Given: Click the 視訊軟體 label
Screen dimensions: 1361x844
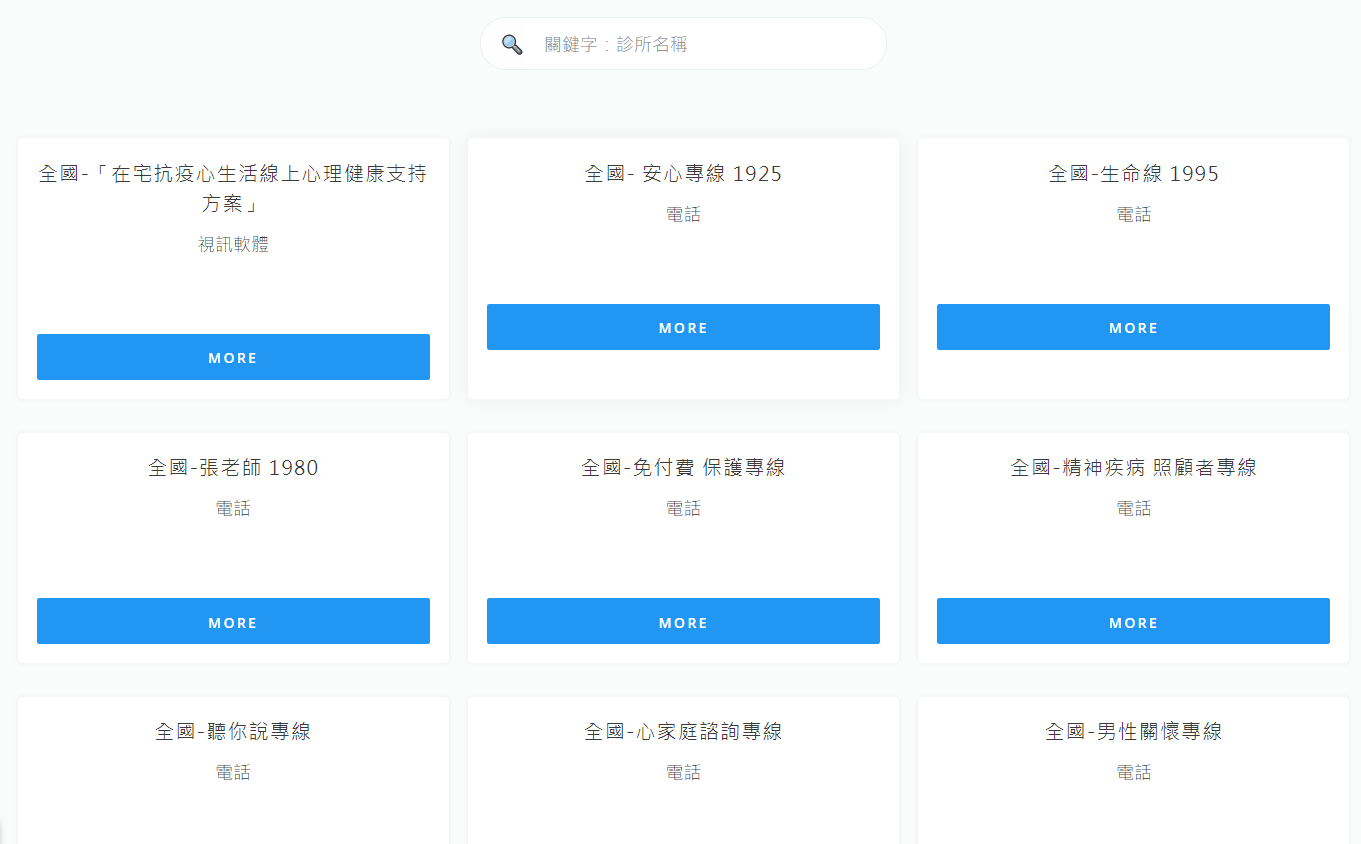Looking at the screenshot, I should pos(233,245).
